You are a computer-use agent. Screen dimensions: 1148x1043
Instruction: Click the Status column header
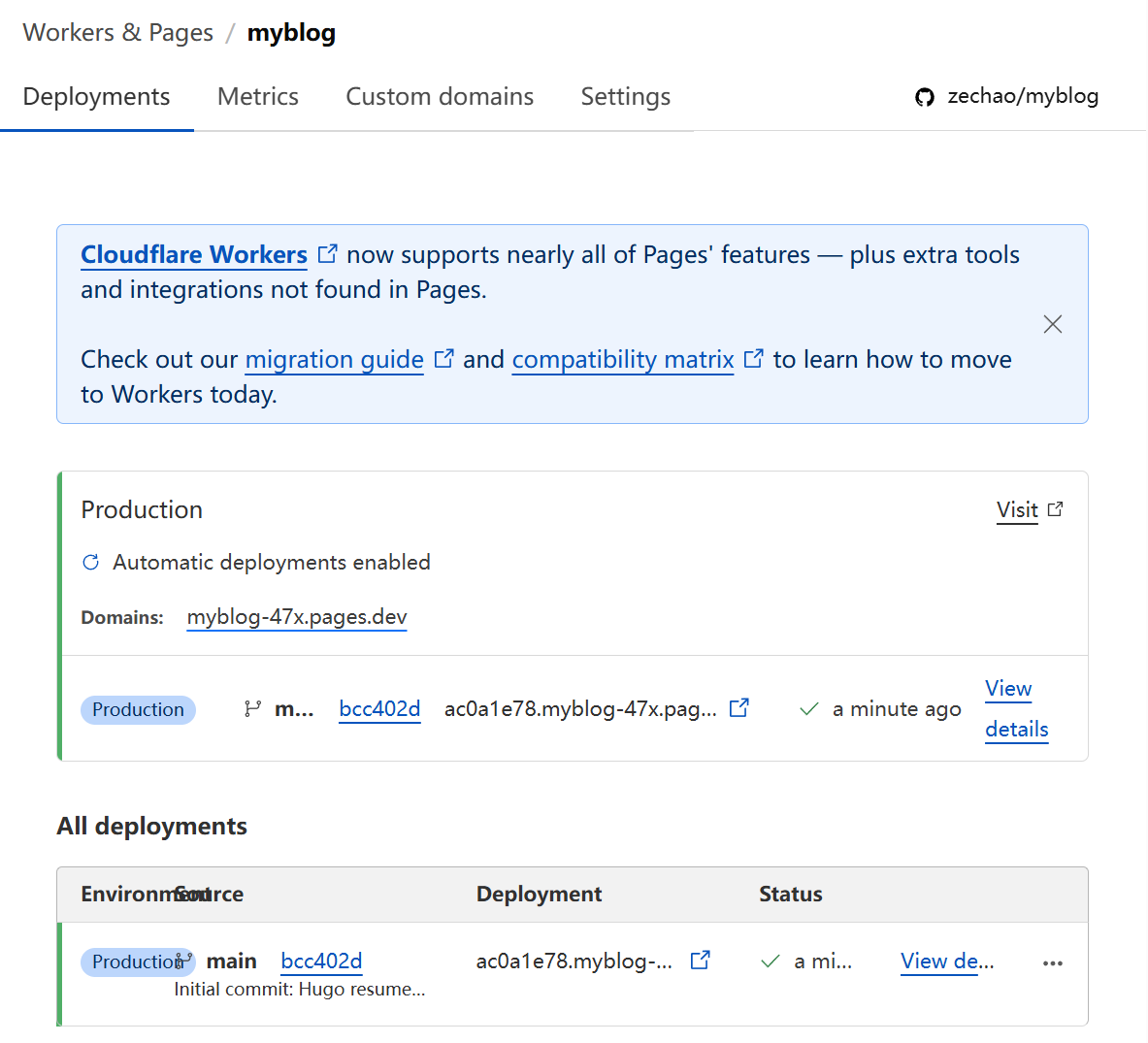(x=791, y=895)
